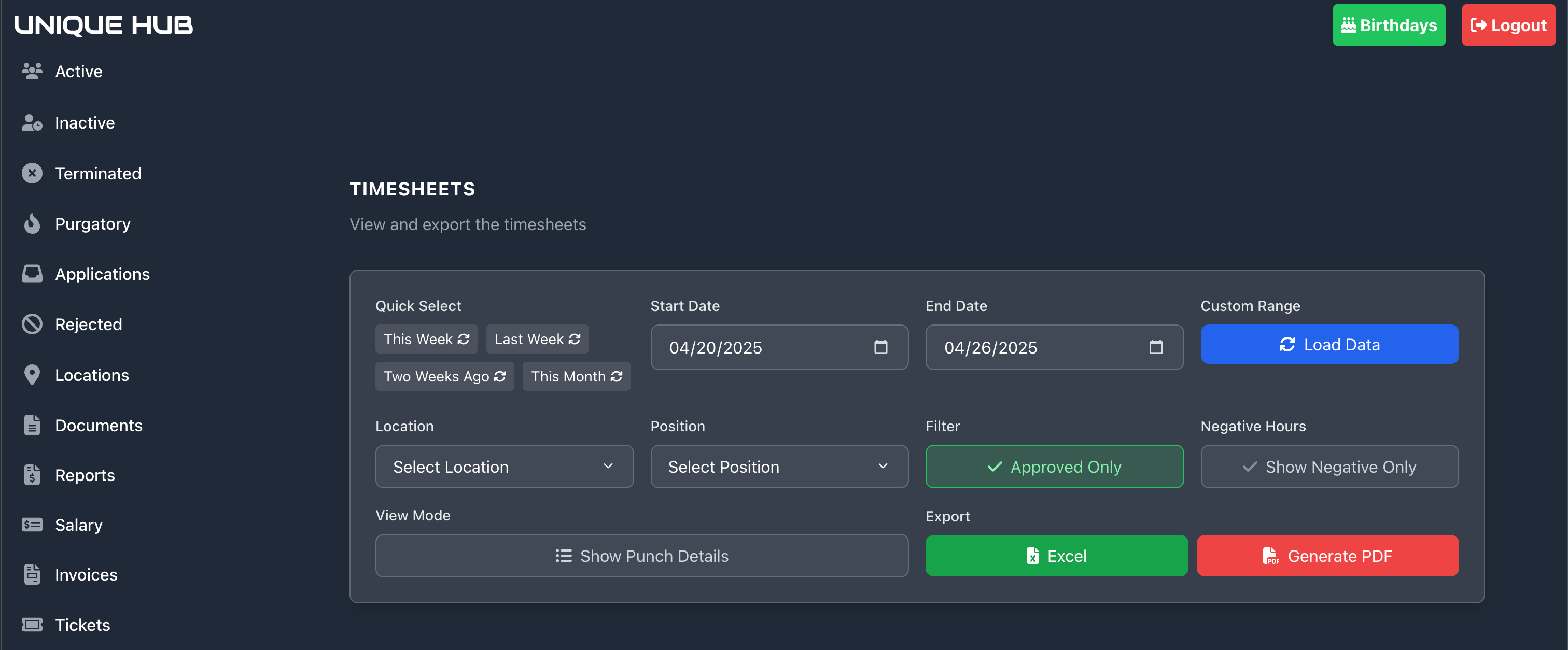The image size is (1568, 650).
Task: Open the Select Location dropdown
Action: [x=504, y=467]
